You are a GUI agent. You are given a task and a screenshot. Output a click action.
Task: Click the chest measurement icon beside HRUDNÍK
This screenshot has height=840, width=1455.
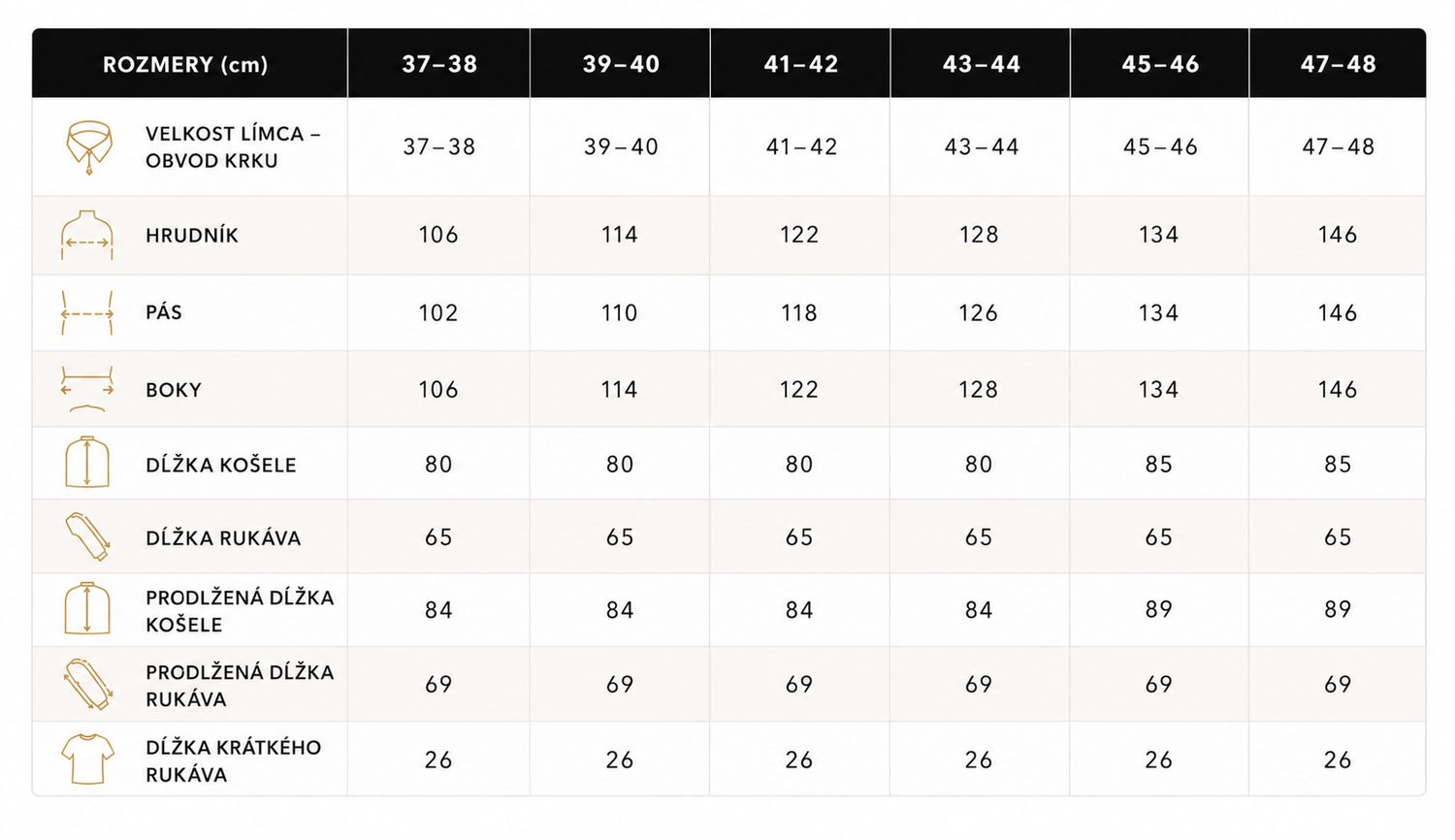coord(87,235)
